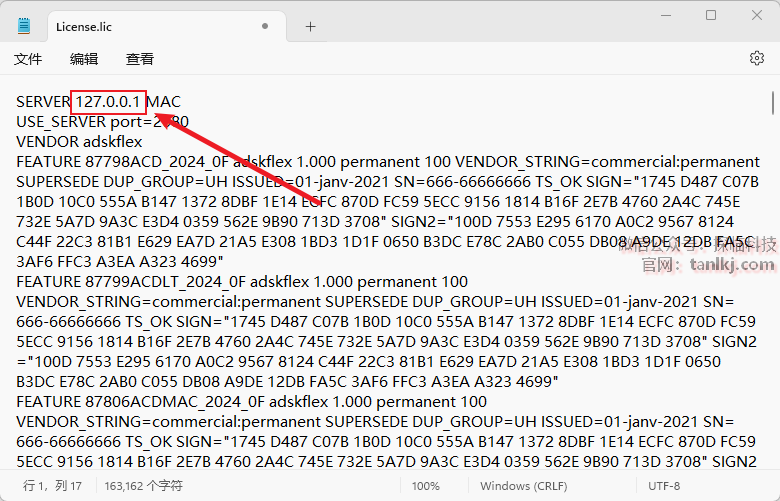
Task: Click the word SERVER on first line
Action: pyautogui.click(x=43, y=102)
